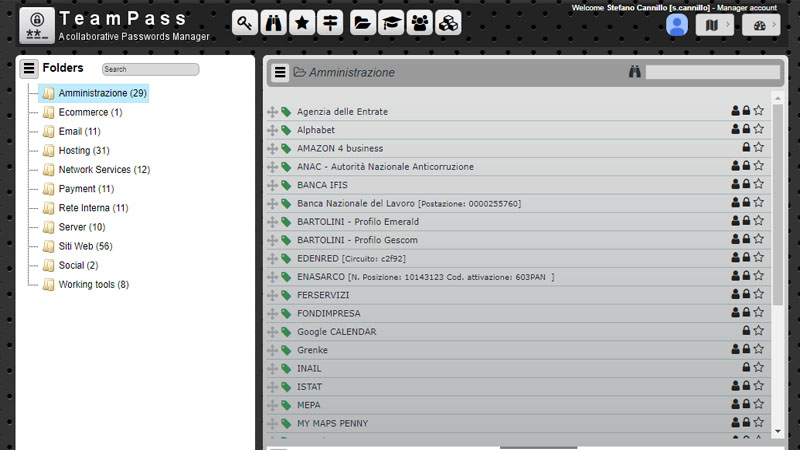Select the Hosting (31) folder
This screenshot has width=800, height=450.
click(84, 151)
